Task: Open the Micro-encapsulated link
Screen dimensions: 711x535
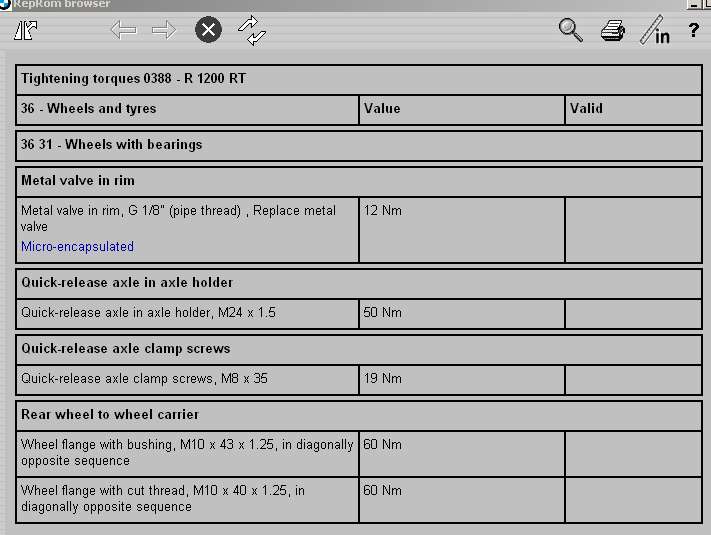Action: coord(78,246)
